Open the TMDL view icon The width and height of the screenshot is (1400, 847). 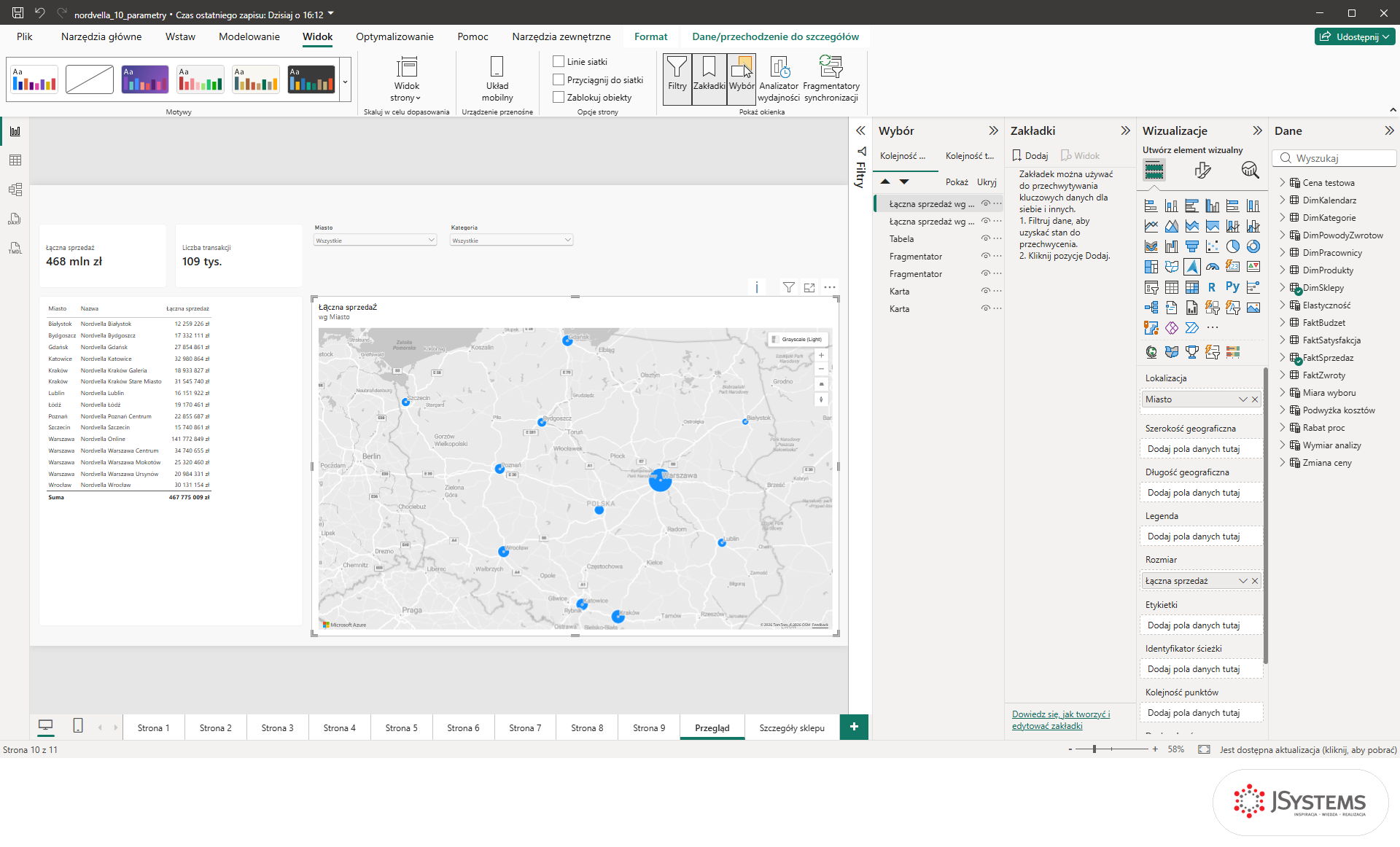[15, 248]
